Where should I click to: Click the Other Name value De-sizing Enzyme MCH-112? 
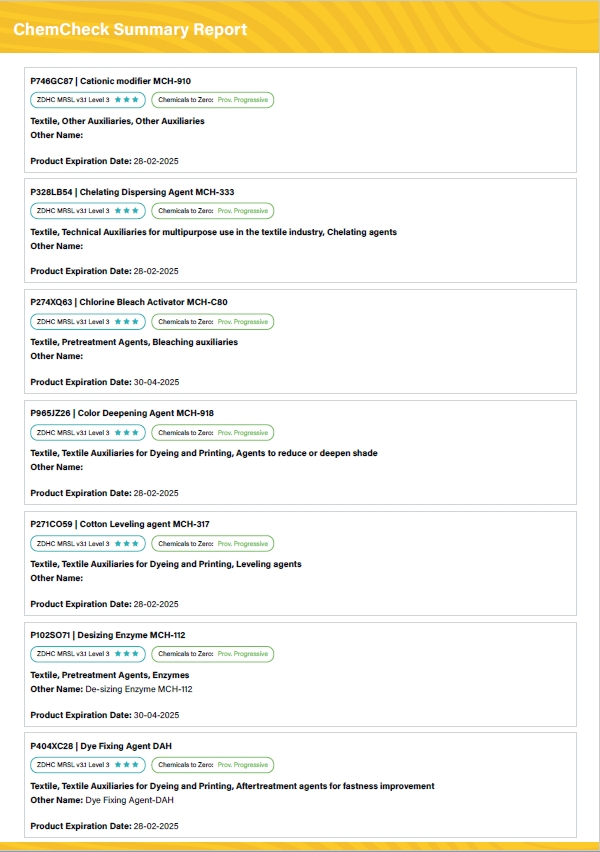point(139,689)
